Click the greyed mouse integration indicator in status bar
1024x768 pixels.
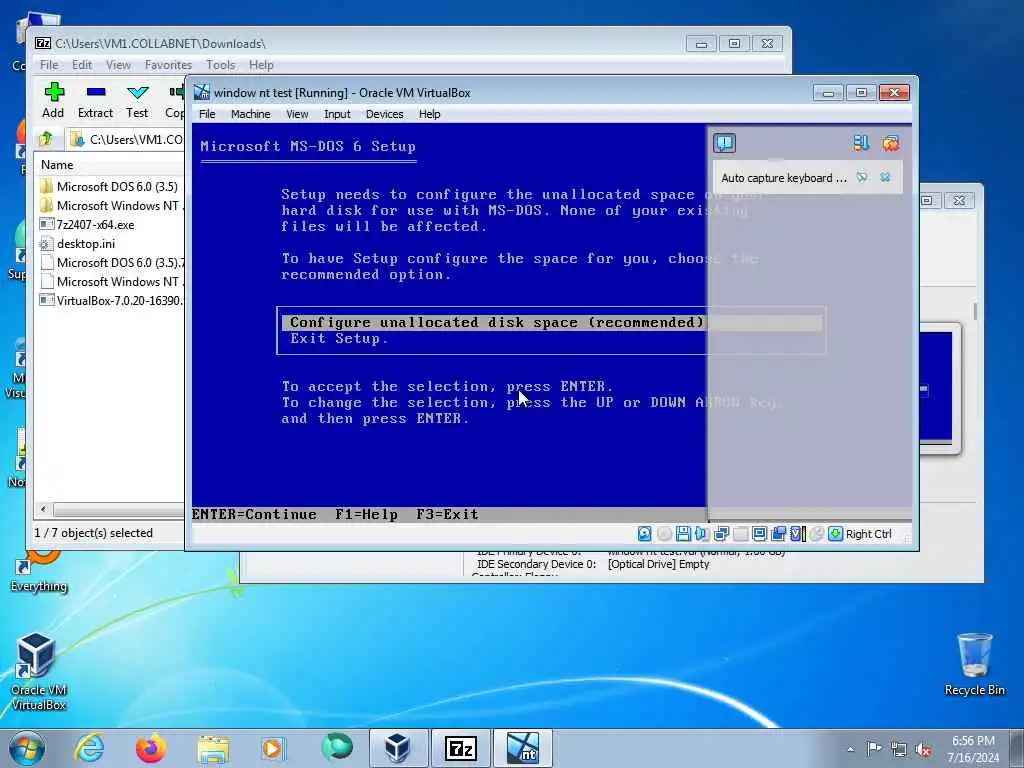click(x=816, y=534)
